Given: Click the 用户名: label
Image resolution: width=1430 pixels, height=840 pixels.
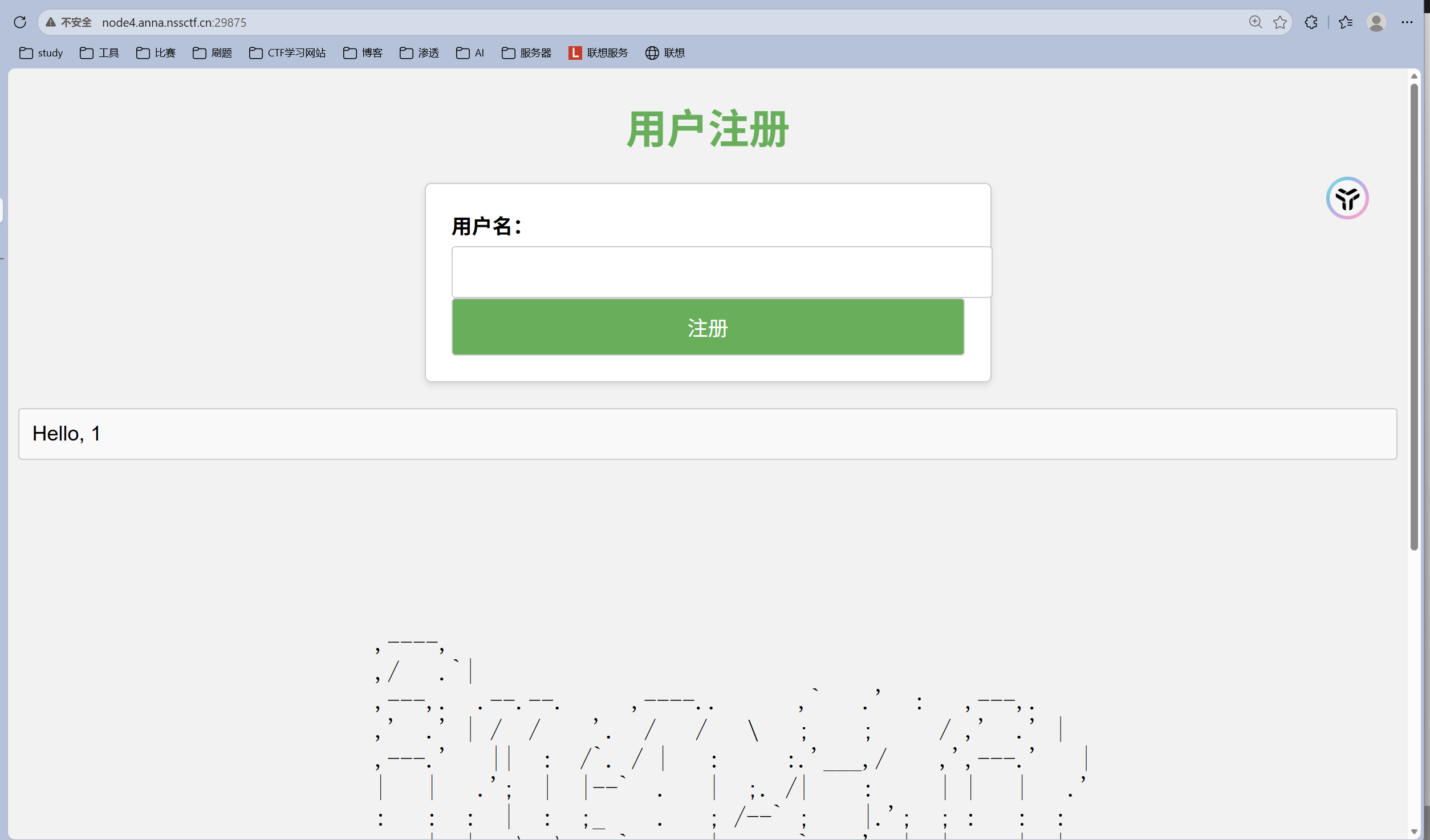Looking at the screenshot, I should click(486, 226).
